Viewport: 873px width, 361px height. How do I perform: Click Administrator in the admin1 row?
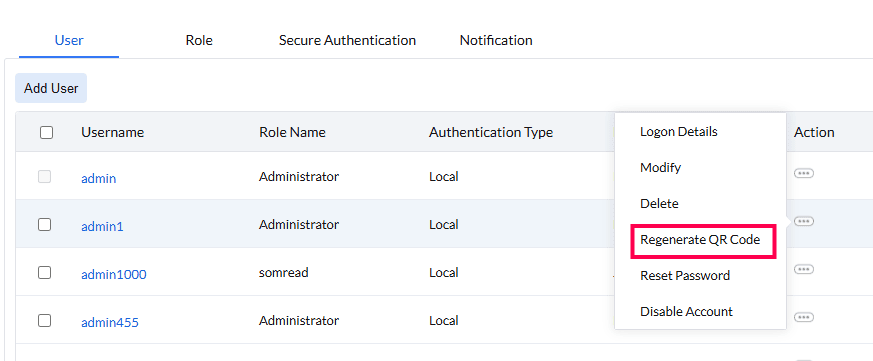coord(299,225)
